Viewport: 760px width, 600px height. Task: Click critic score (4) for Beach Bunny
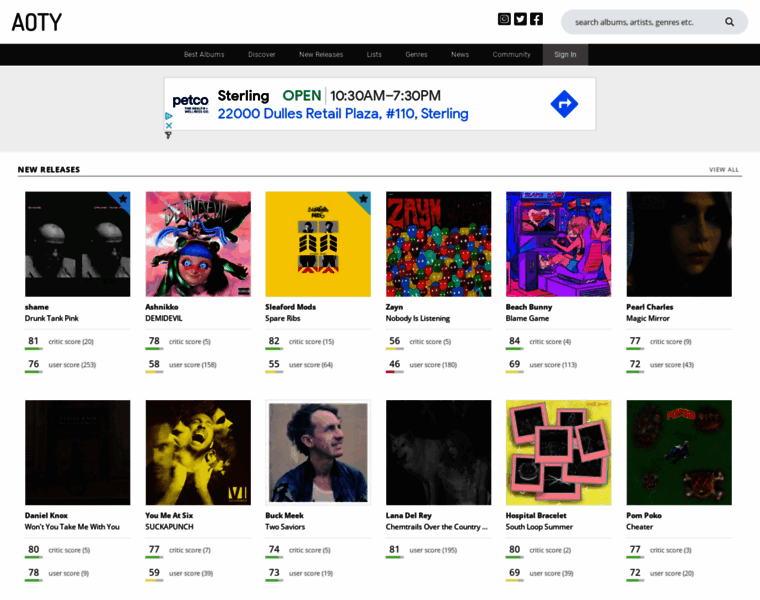coord(550,342)
